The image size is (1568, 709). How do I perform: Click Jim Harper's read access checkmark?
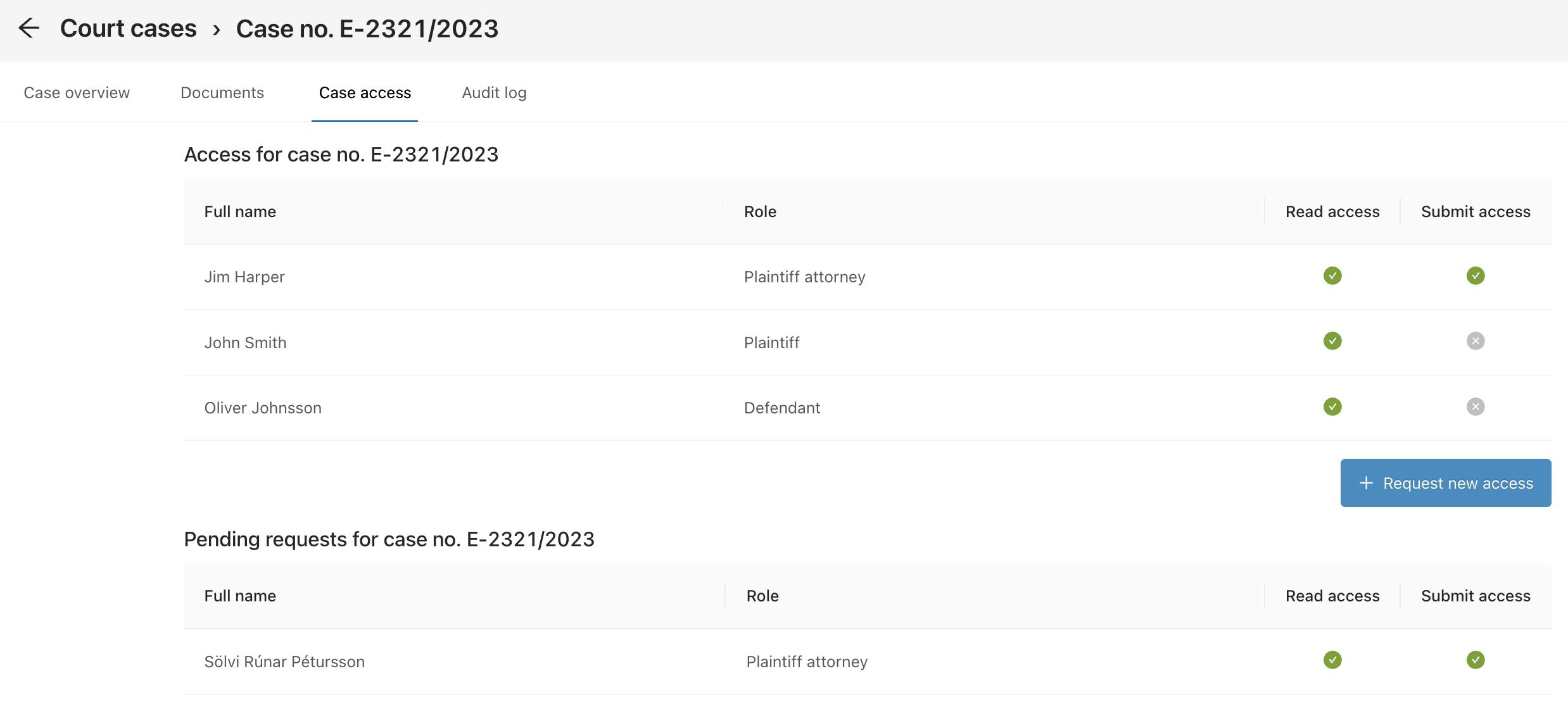coord(1332,276)
